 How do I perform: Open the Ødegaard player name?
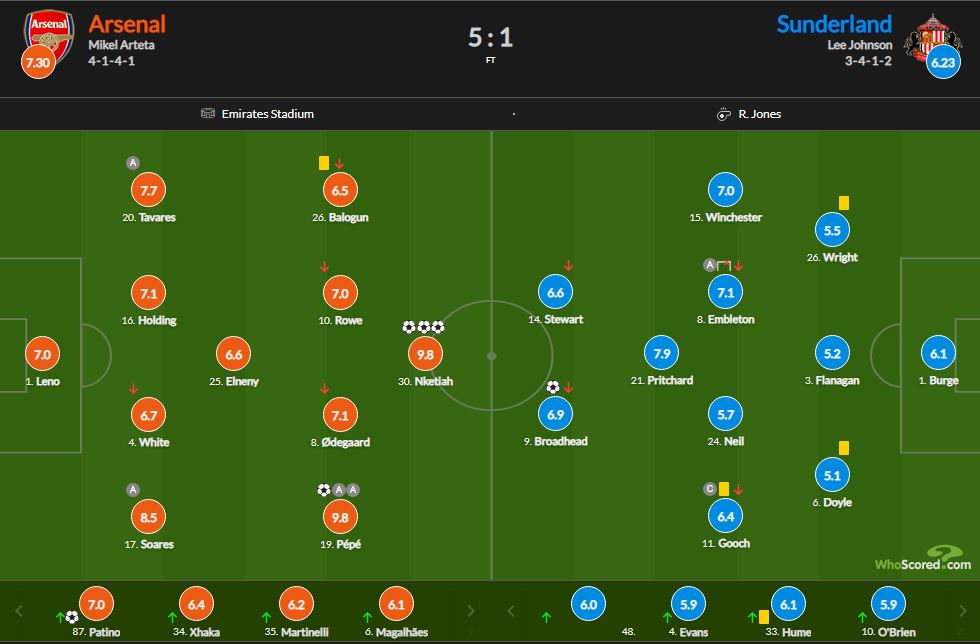coord(346,442)
